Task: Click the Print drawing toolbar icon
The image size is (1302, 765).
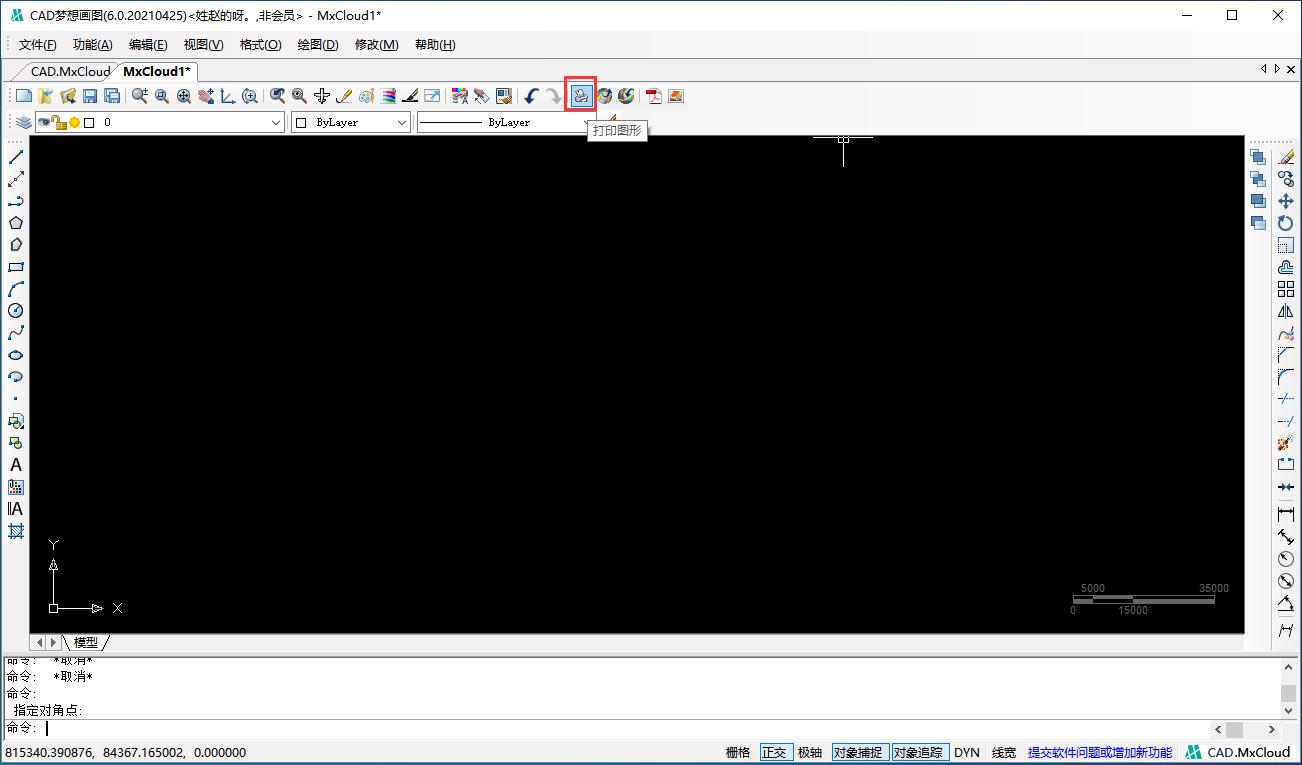Action: coord(580,96)
